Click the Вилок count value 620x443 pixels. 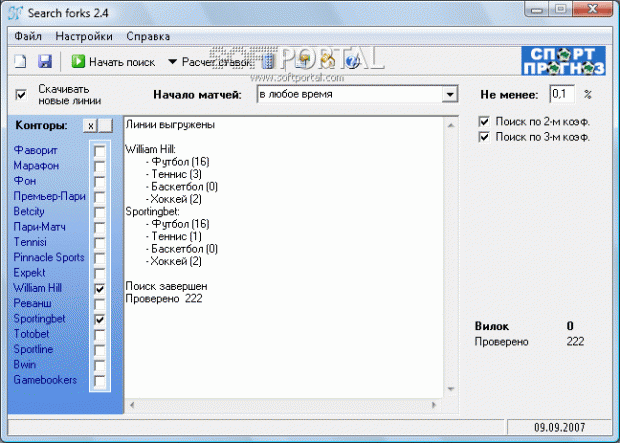click(570, 326)
